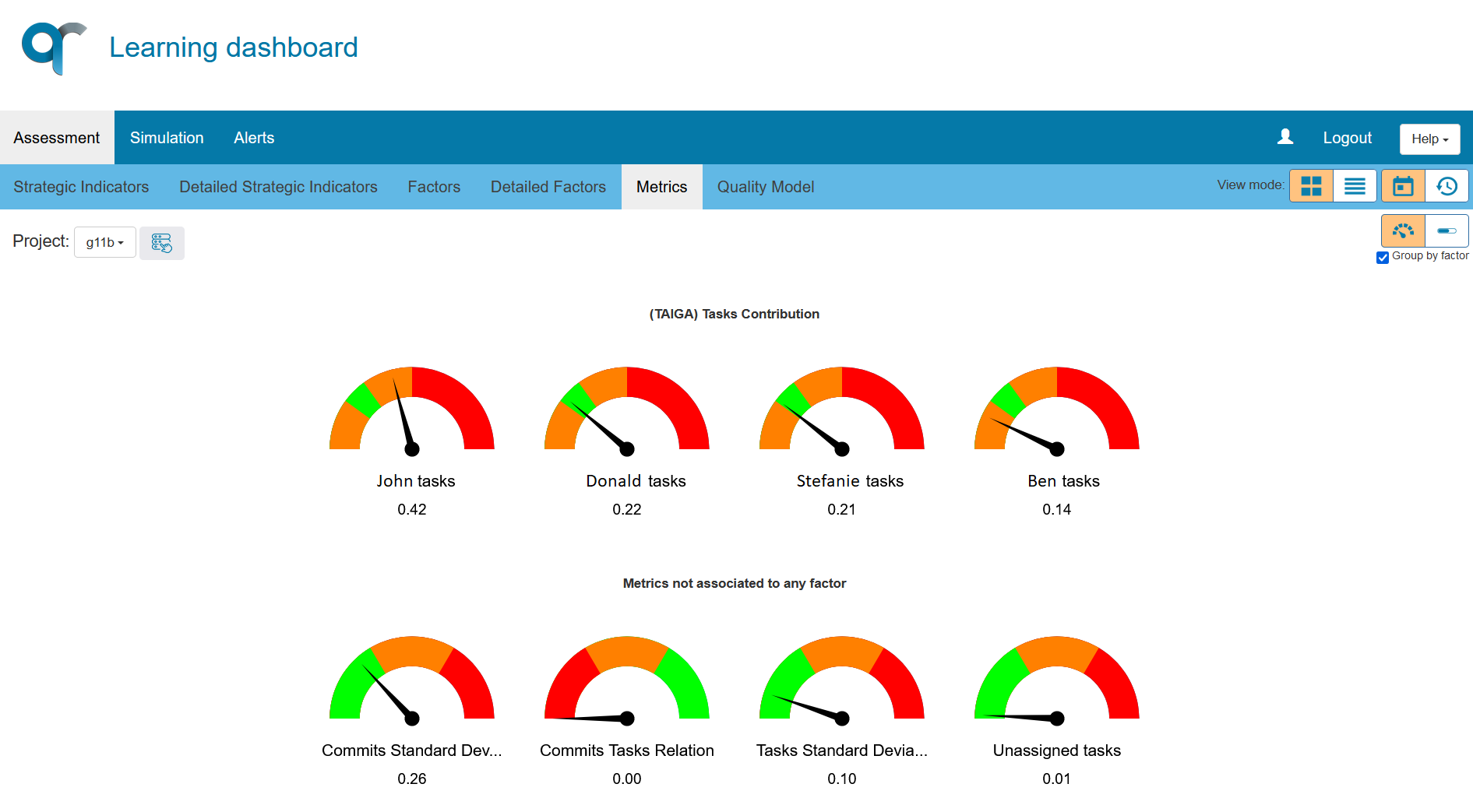Image resolution: width=1473 pixels, height=812 pixels.
Task: Click the Commits Tasks Relation gauge
Action: 627,682
